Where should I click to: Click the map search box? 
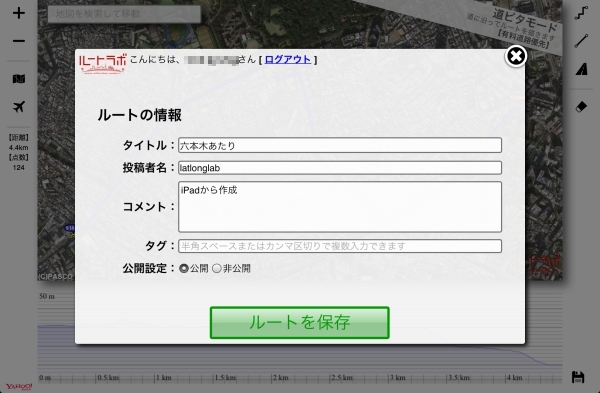tap(124, 14)
